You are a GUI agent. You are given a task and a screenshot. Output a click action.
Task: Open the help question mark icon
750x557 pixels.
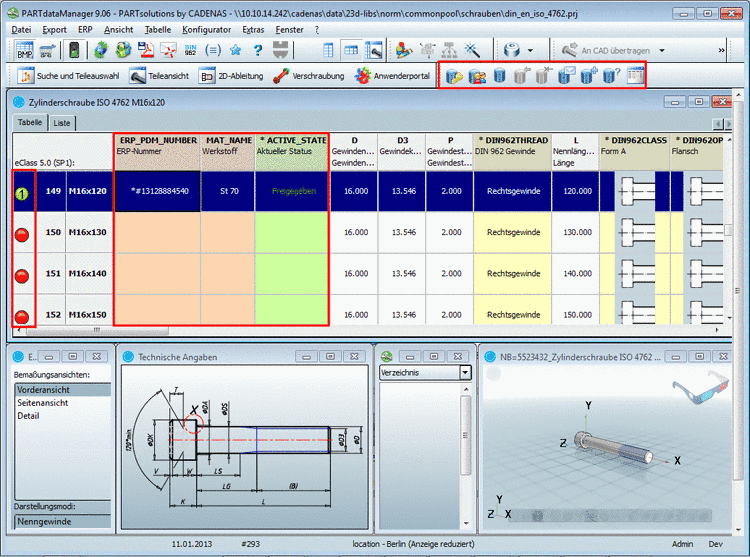point(258,49)
